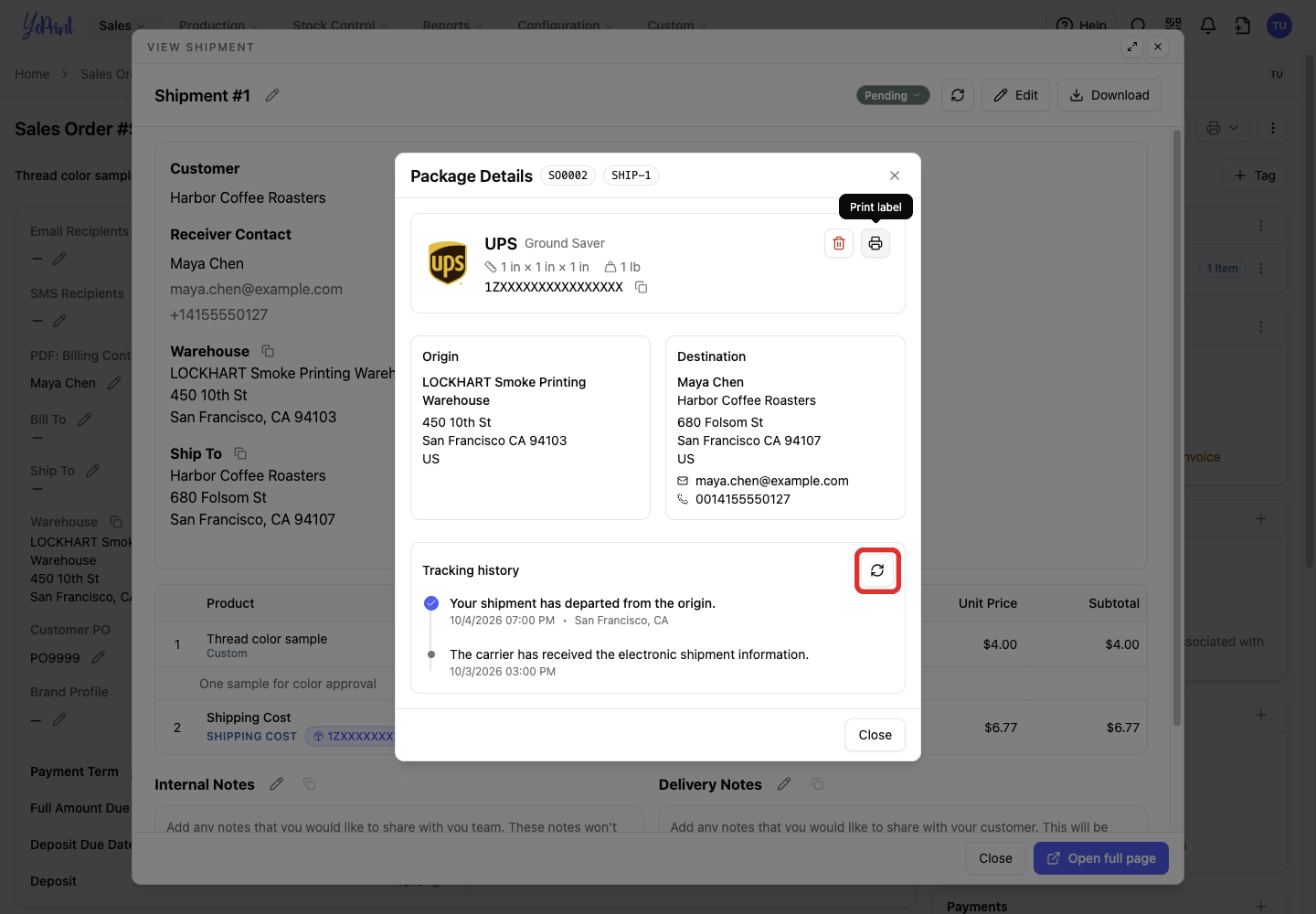The width and height of the screenshot is (1316, 914).
Task: Click the shipping cost tracking number chip
Action: [x=352, y=736]
